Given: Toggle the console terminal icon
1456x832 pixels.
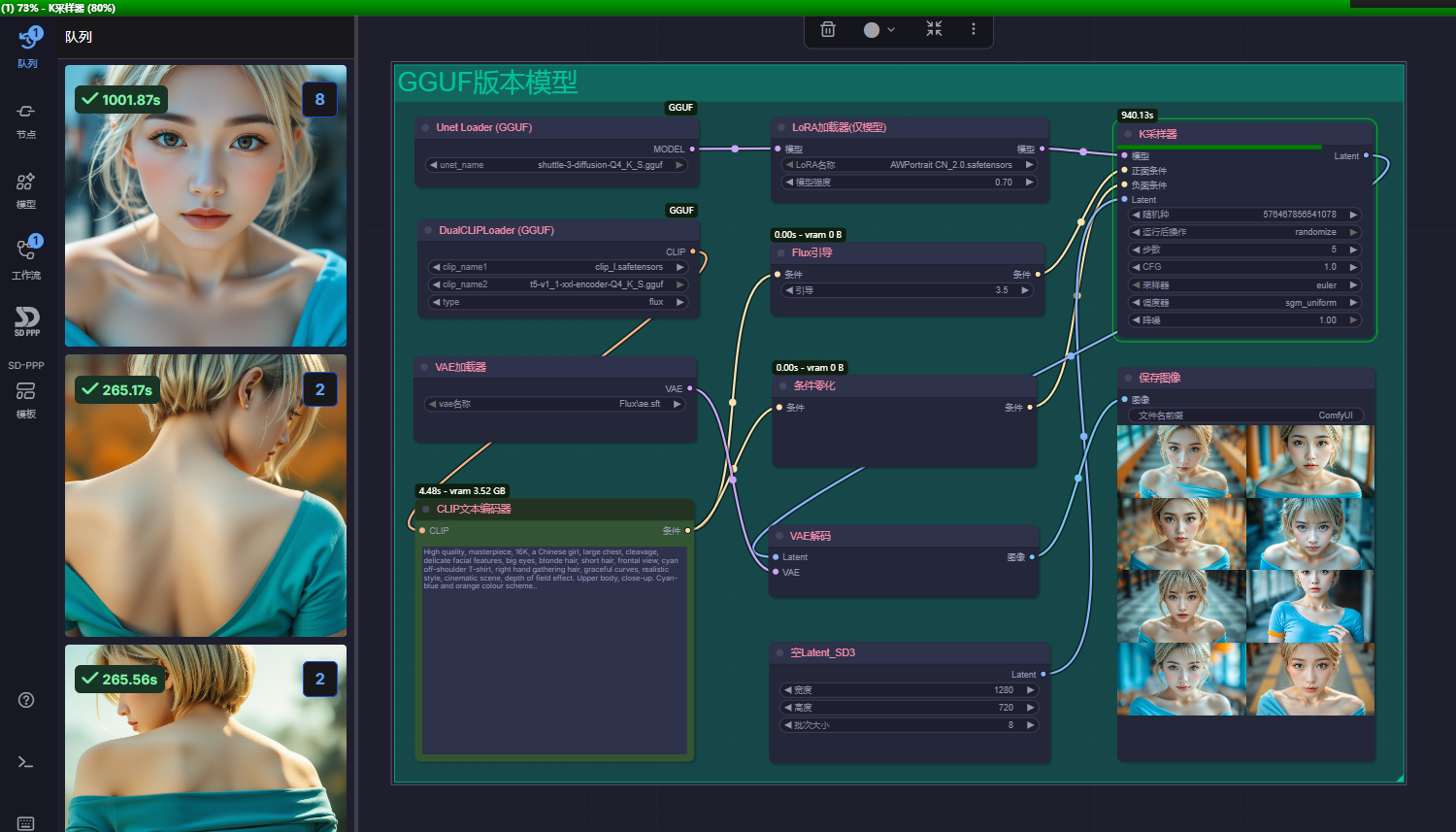Looking at the screenshot, I should point(26,762).
